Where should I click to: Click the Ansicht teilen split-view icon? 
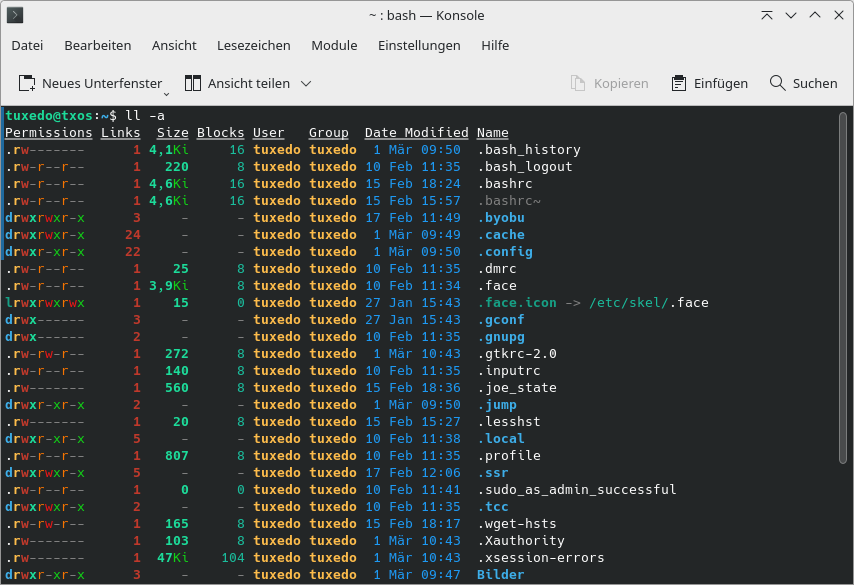pos(193,83)
